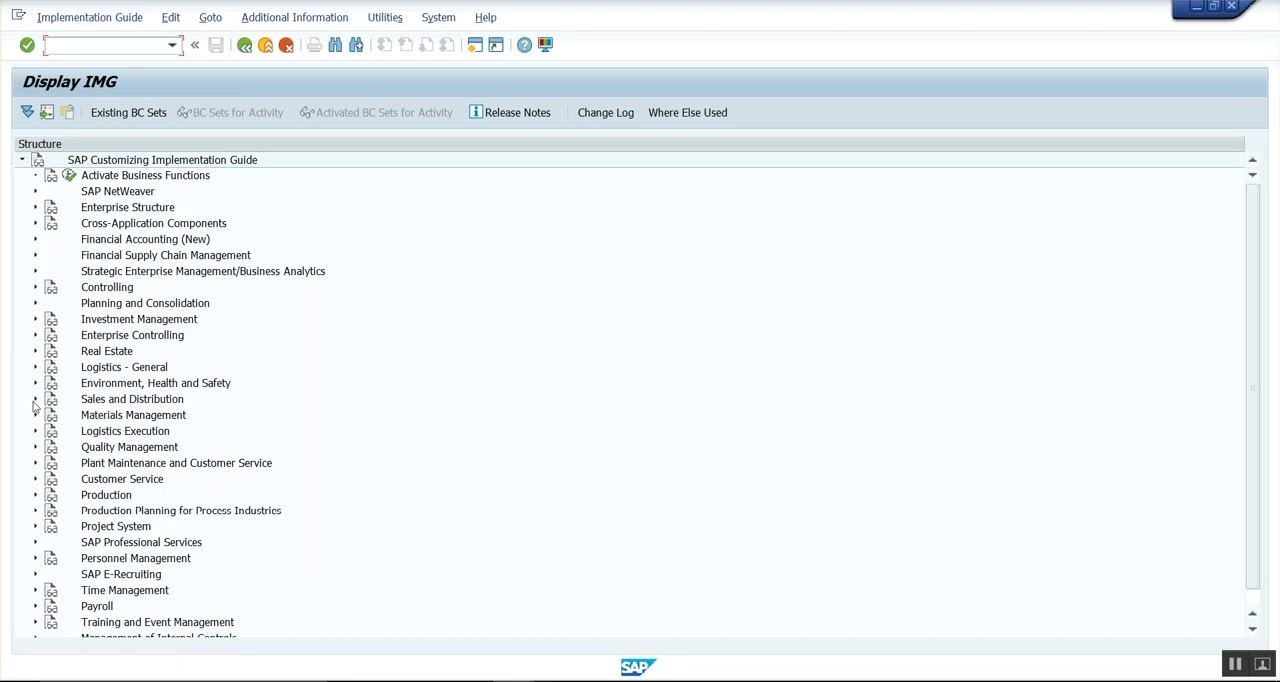Collapse the SAP Customizing Implementation Guide root node
The image size is (1280, 682).
tap(22, 159)
